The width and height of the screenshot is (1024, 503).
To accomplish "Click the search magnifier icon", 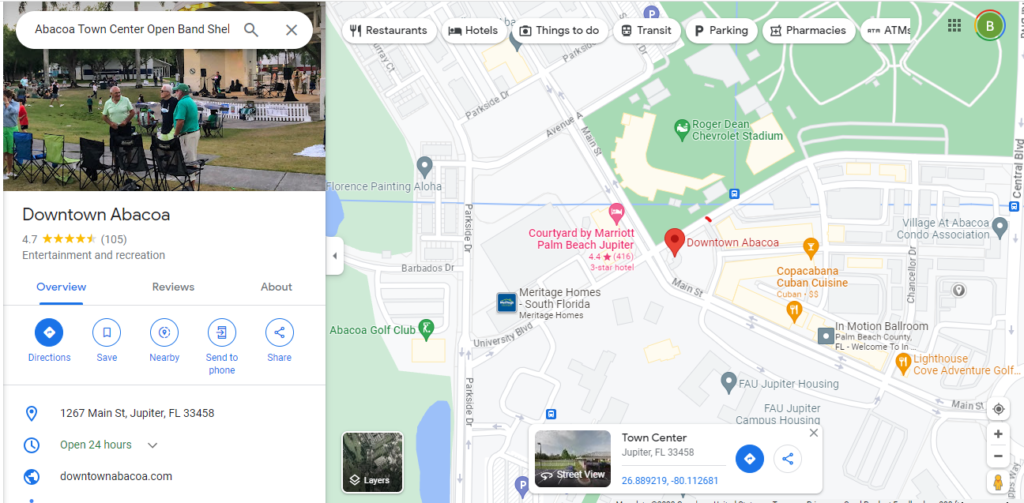I will click(251, 30).
